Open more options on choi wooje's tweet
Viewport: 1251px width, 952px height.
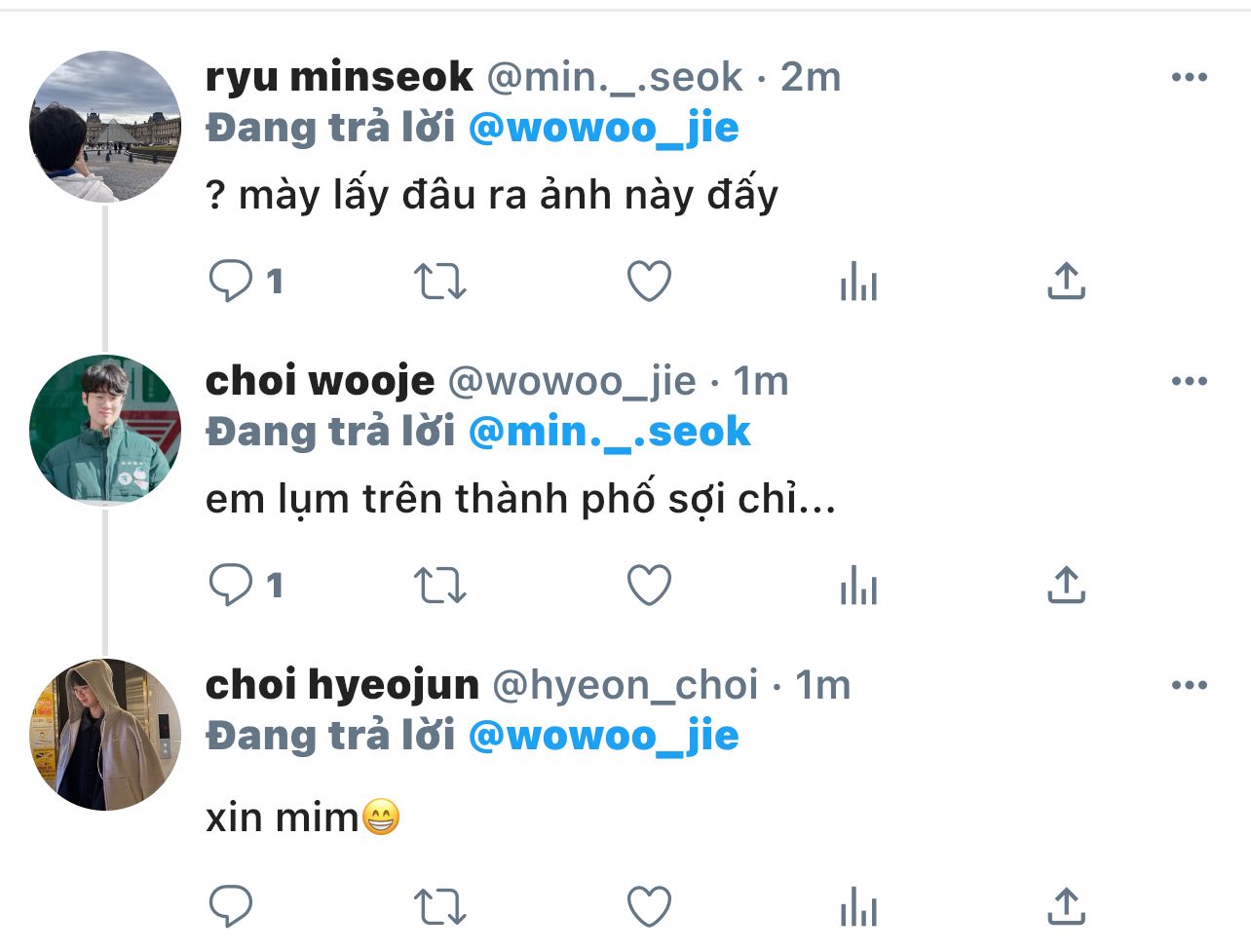(x=1190, y=381)
